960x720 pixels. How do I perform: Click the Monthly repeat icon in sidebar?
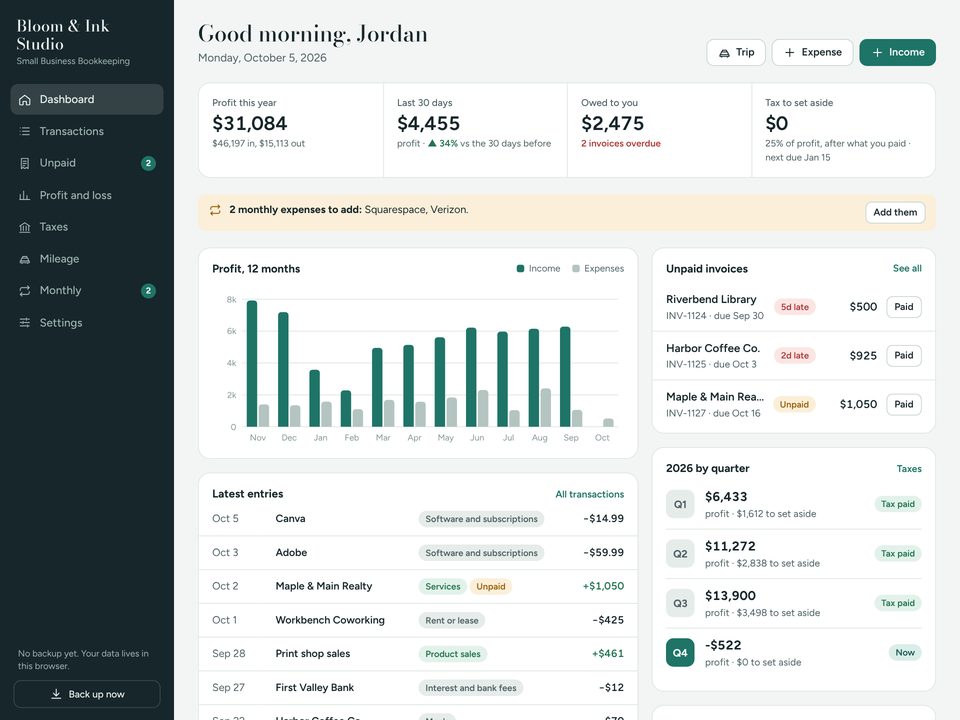coord(24,291)
